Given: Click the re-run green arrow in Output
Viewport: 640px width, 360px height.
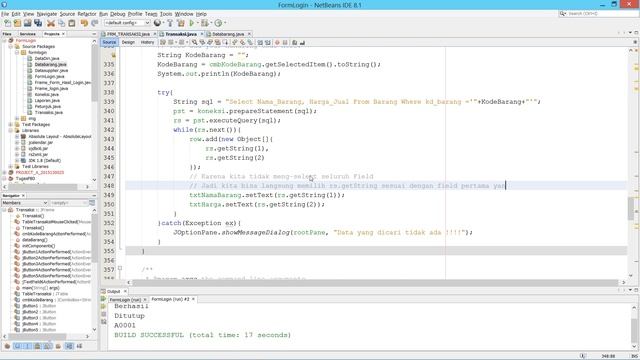Looking at the screenshot, I should (x=104, y=299).
